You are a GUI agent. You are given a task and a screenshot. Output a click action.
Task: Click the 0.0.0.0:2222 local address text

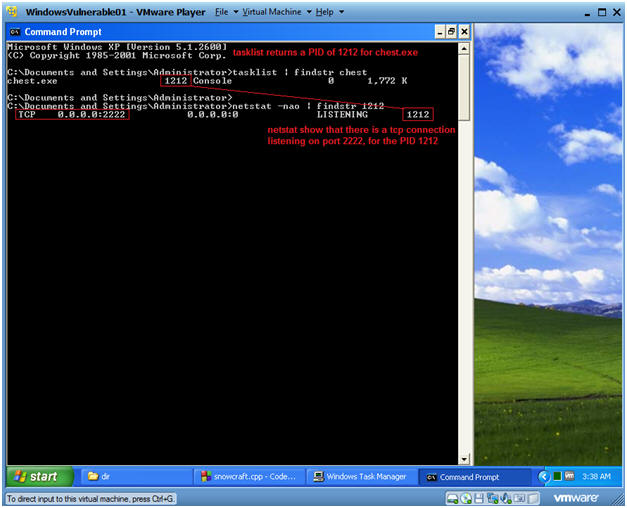point(92,114)
